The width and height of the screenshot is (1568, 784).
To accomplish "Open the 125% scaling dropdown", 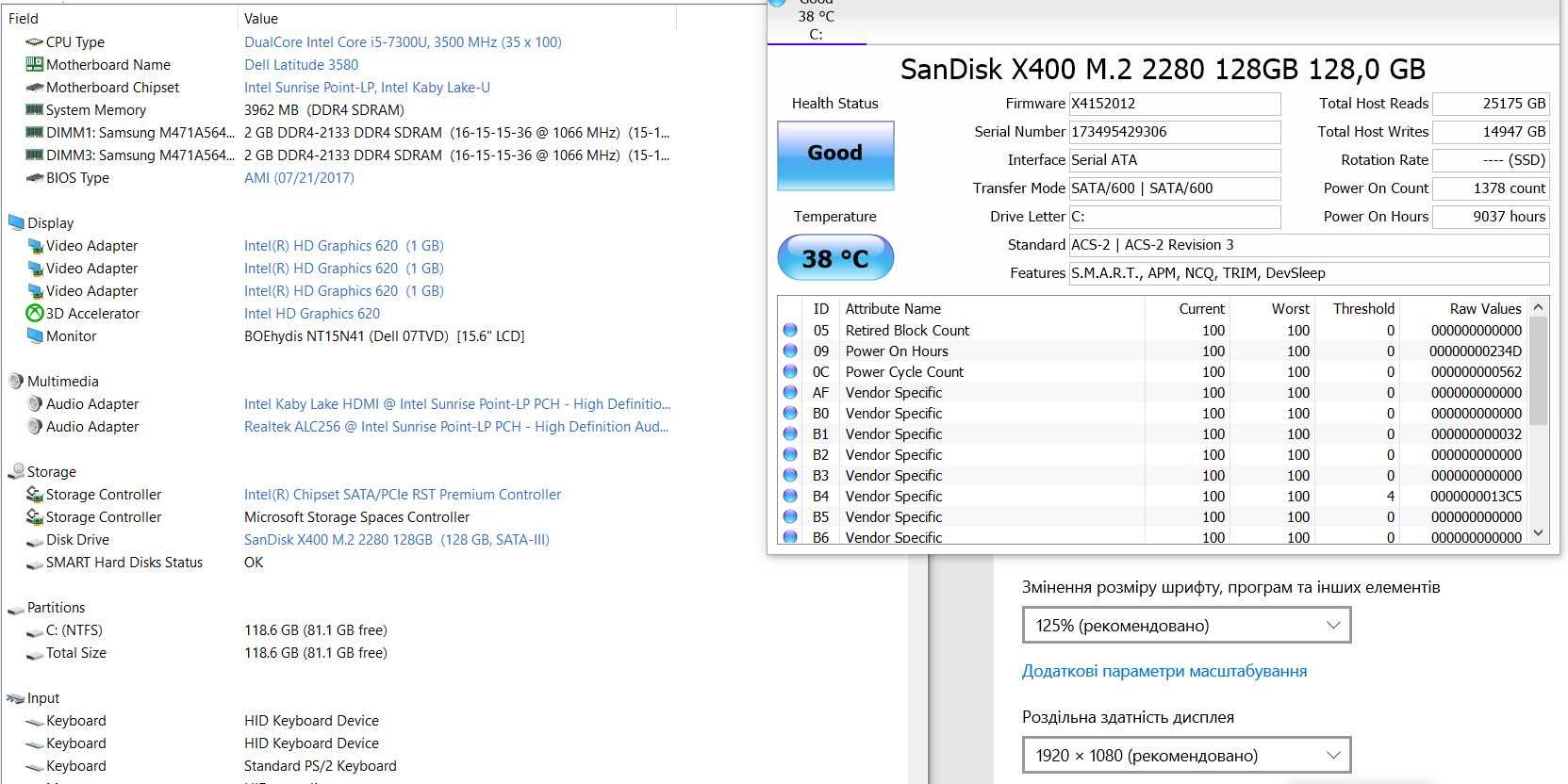I will tap(1186, 626).
